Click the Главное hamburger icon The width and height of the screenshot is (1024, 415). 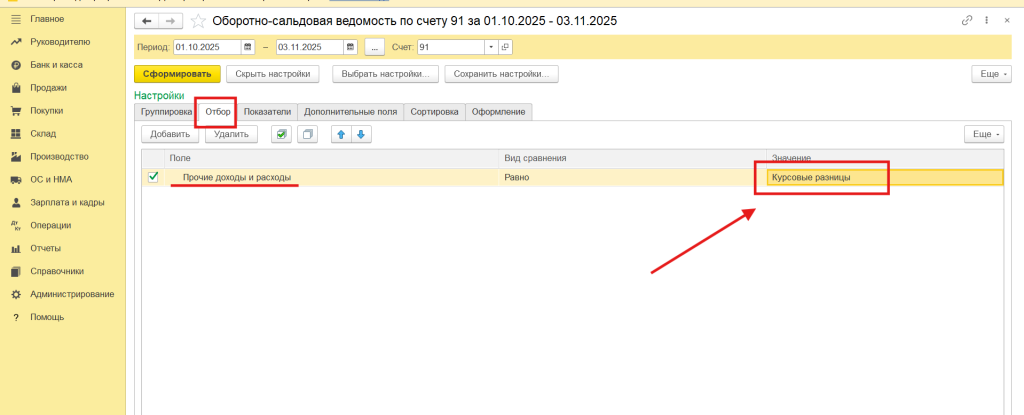16,19
